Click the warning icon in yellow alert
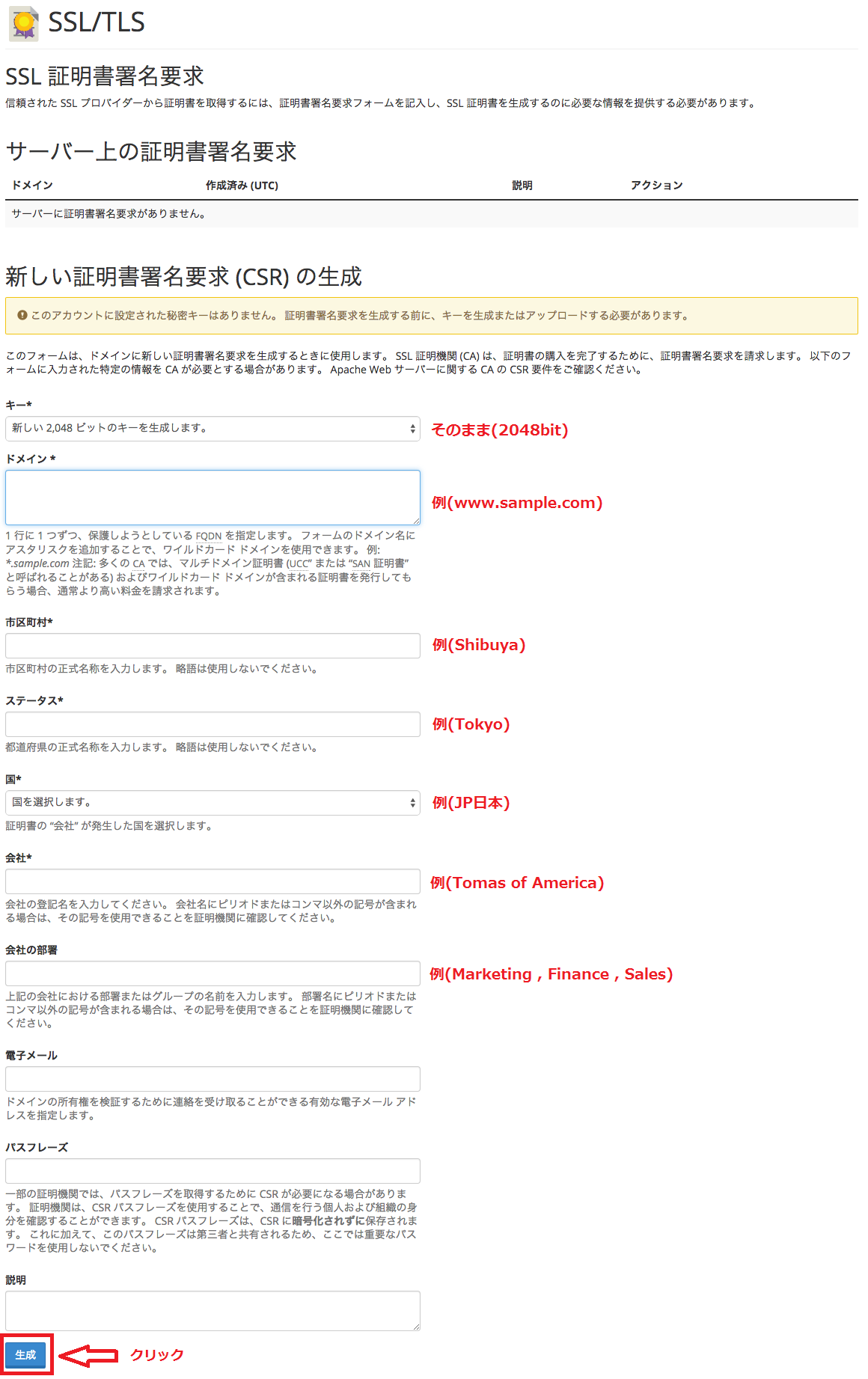The height and width of the screenshot is (1379, 868). click(x=22, y=315)
